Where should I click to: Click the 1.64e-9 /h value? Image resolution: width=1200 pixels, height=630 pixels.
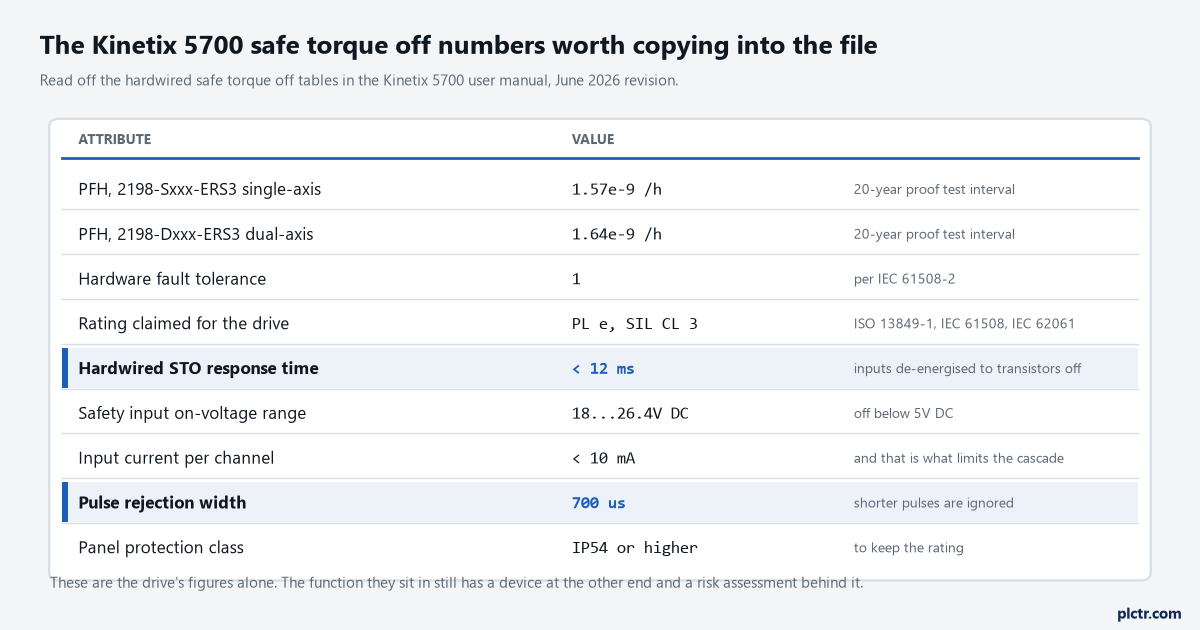617,234
